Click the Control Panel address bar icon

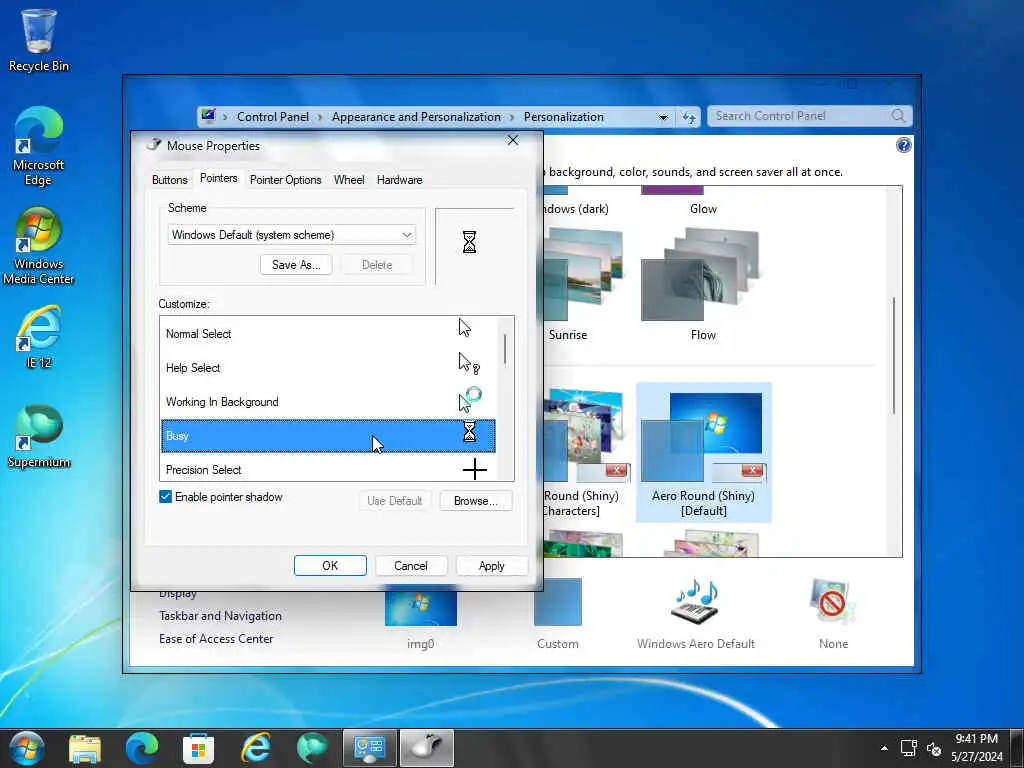[x=209, y=116]
